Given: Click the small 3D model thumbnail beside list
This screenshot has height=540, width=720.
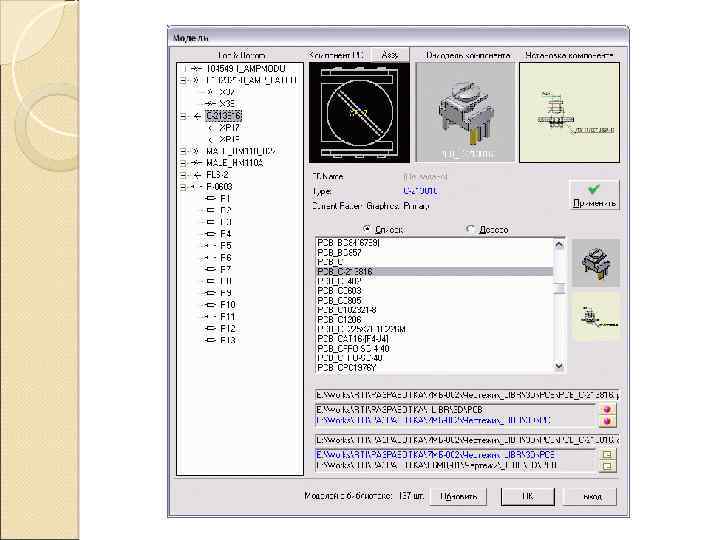Looking at the screenshot, I should 595,263.
